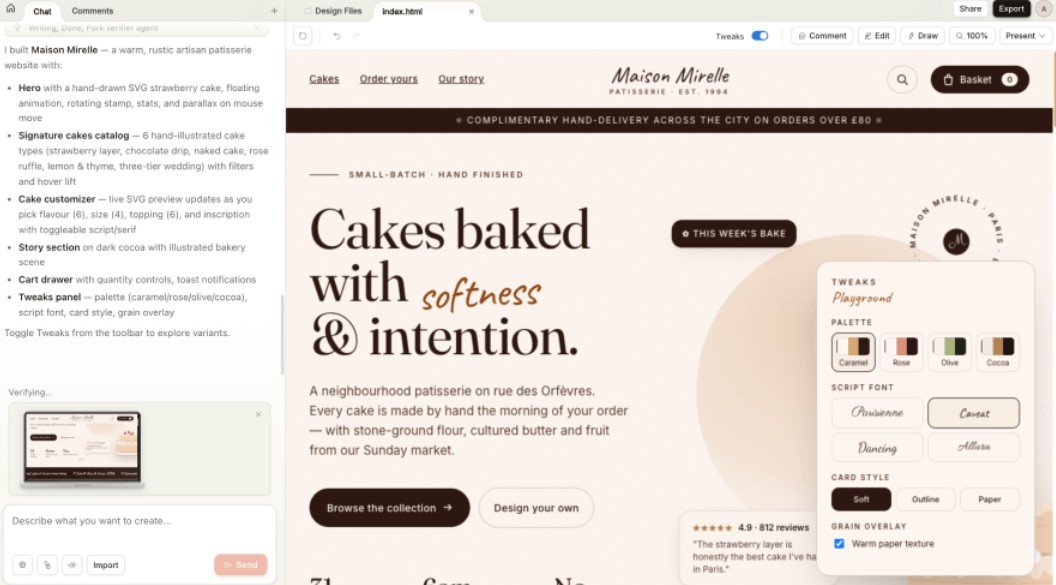1056x585 pixels.
Task: Select the Outline card style
Action: click(925, 499)
